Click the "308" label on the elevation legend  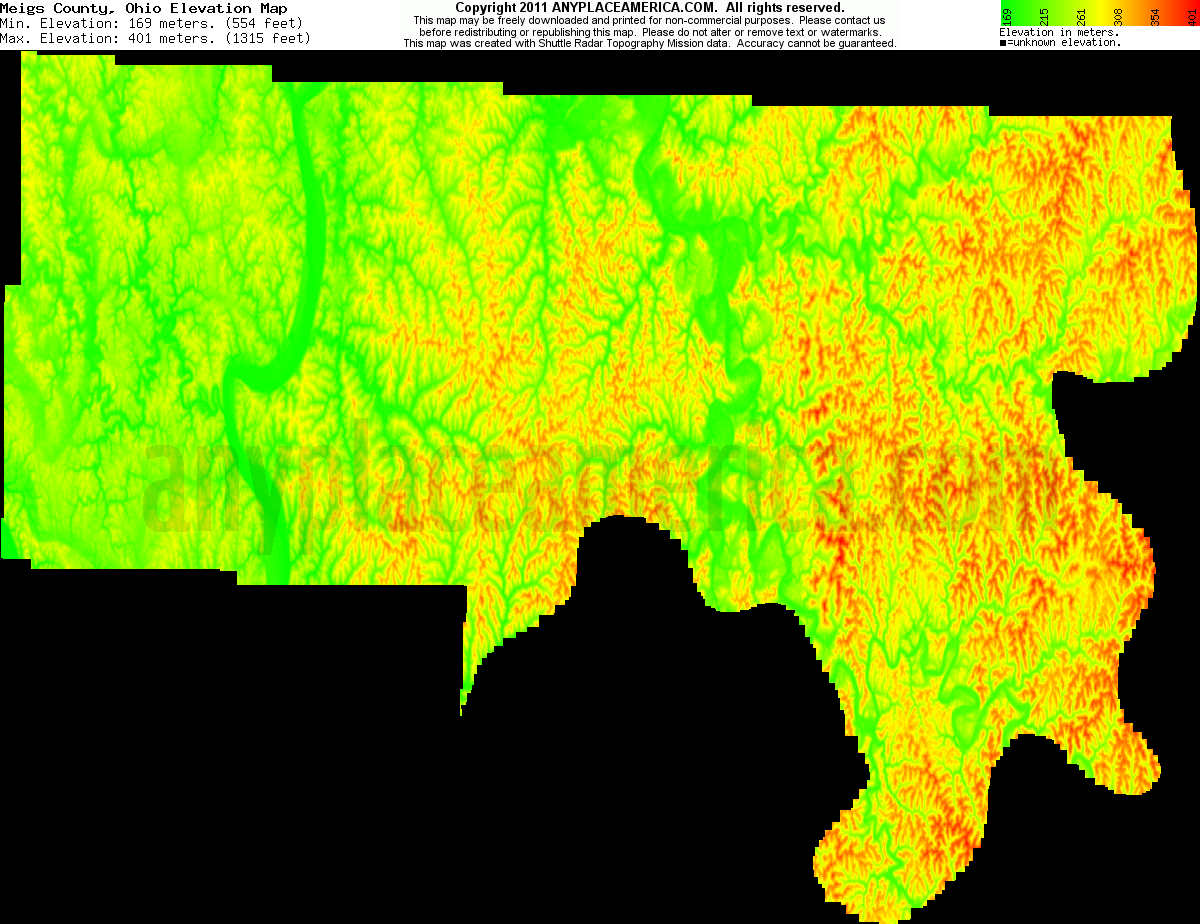[x=1117, y=16]
